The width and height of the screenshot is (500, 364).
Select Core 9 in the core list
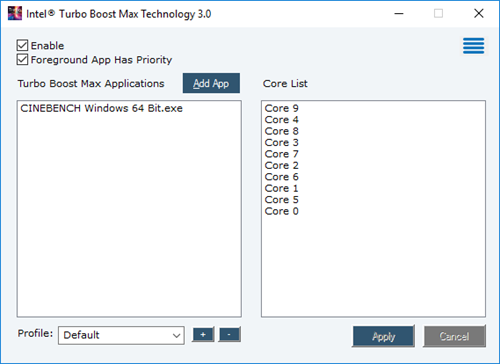(282, 108)
